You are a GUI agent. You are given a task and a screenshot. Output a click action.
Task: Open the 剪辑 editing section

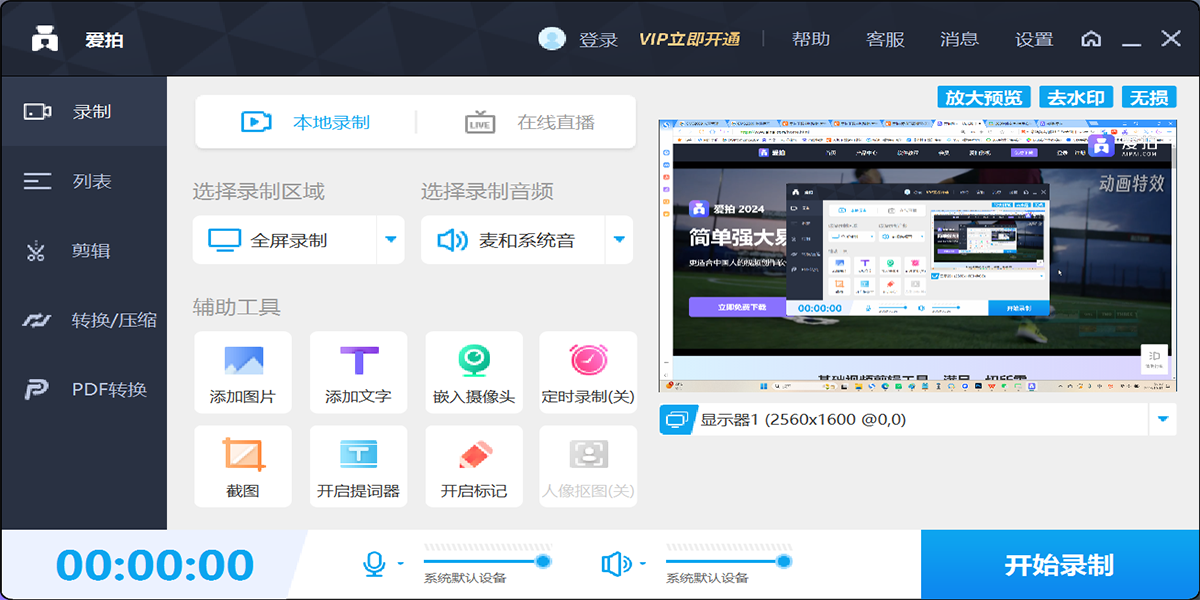83,251
